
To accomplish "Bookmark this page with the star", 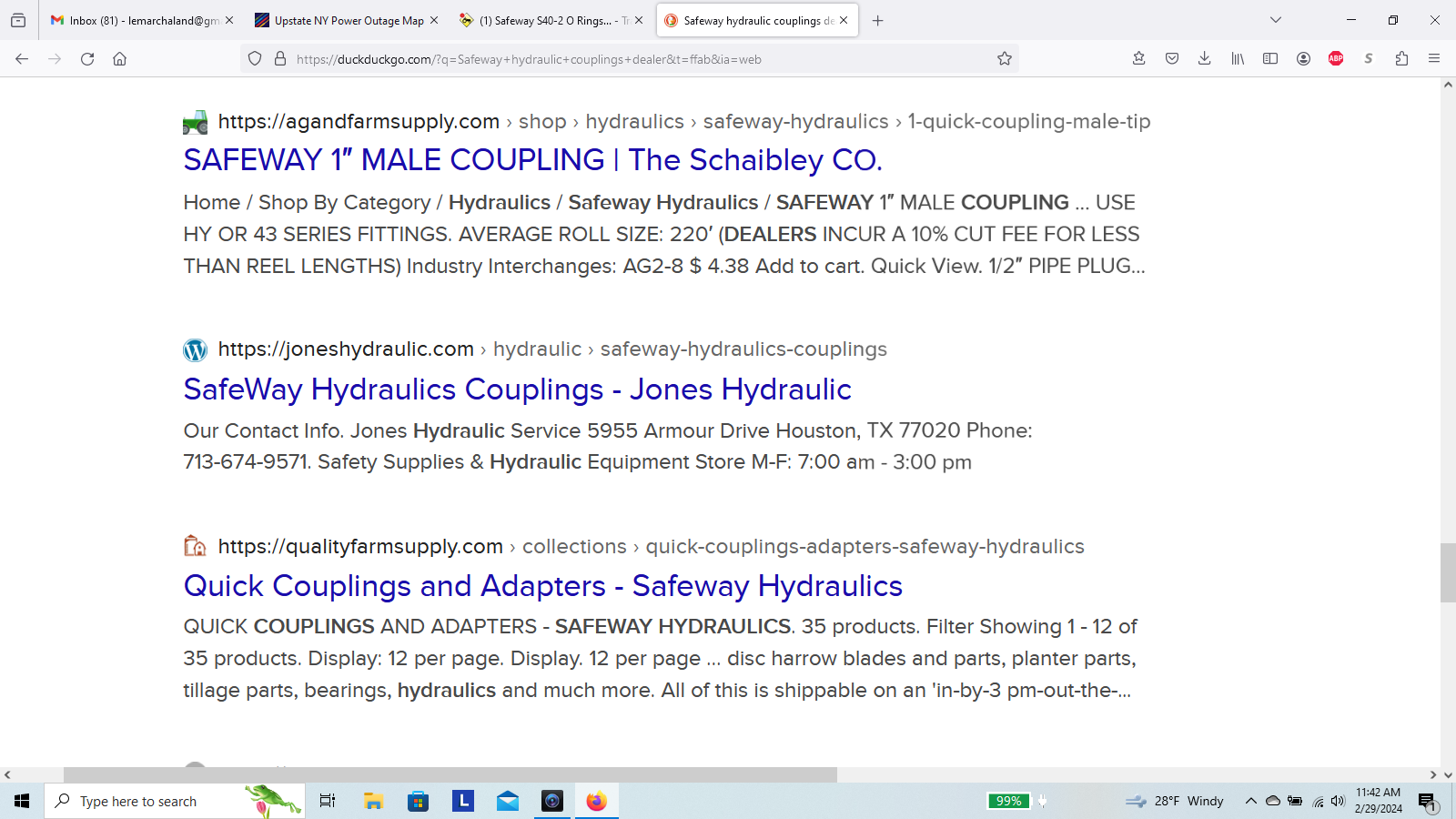I will click(x=1005, y=59).
